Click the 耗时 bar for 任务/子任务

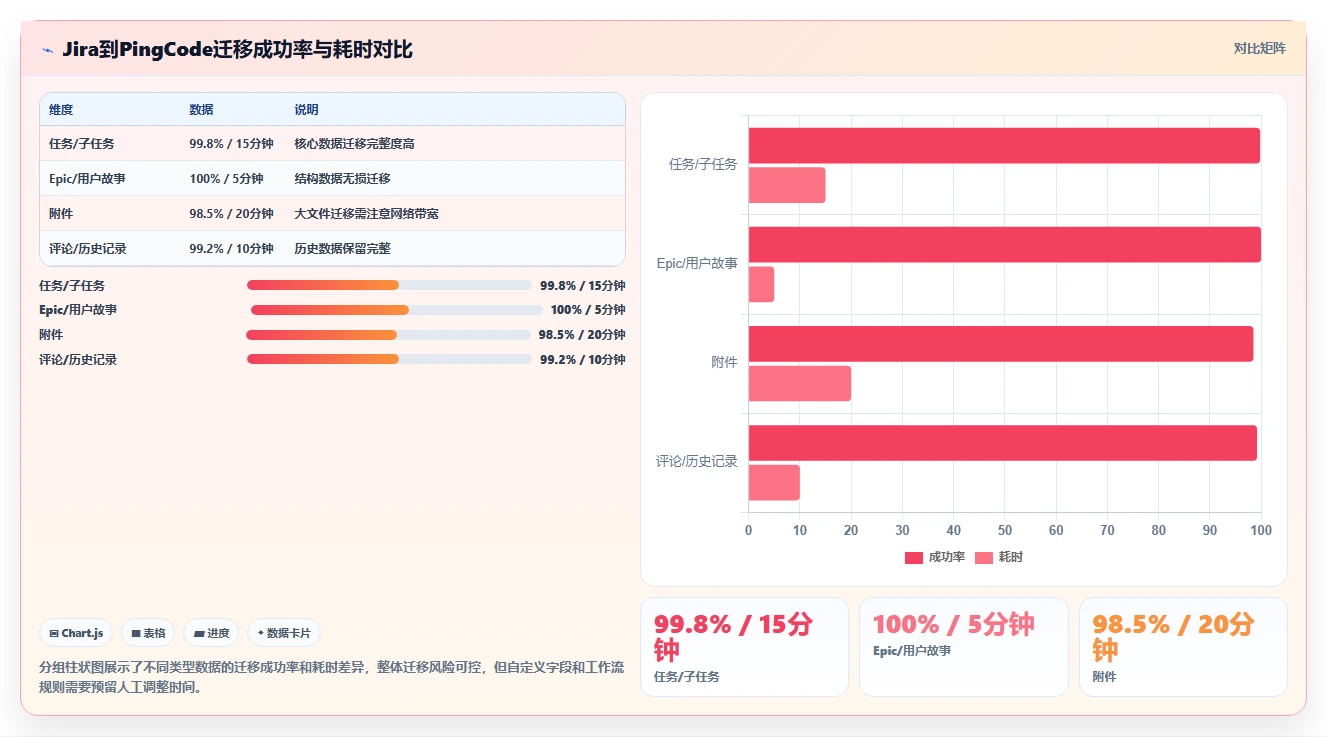pyautogui.click(x=787, y=185)
